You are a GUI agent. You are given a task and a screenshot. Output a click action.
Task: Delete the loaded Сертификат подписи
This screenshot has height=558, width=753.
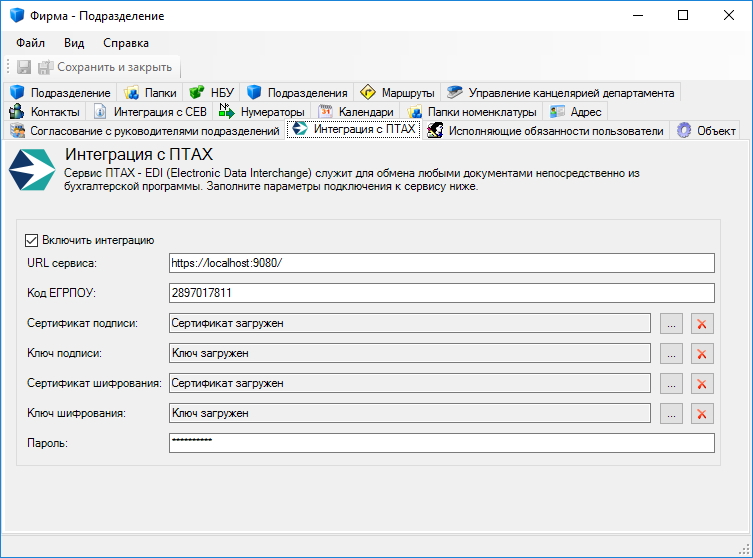(702, 324)
